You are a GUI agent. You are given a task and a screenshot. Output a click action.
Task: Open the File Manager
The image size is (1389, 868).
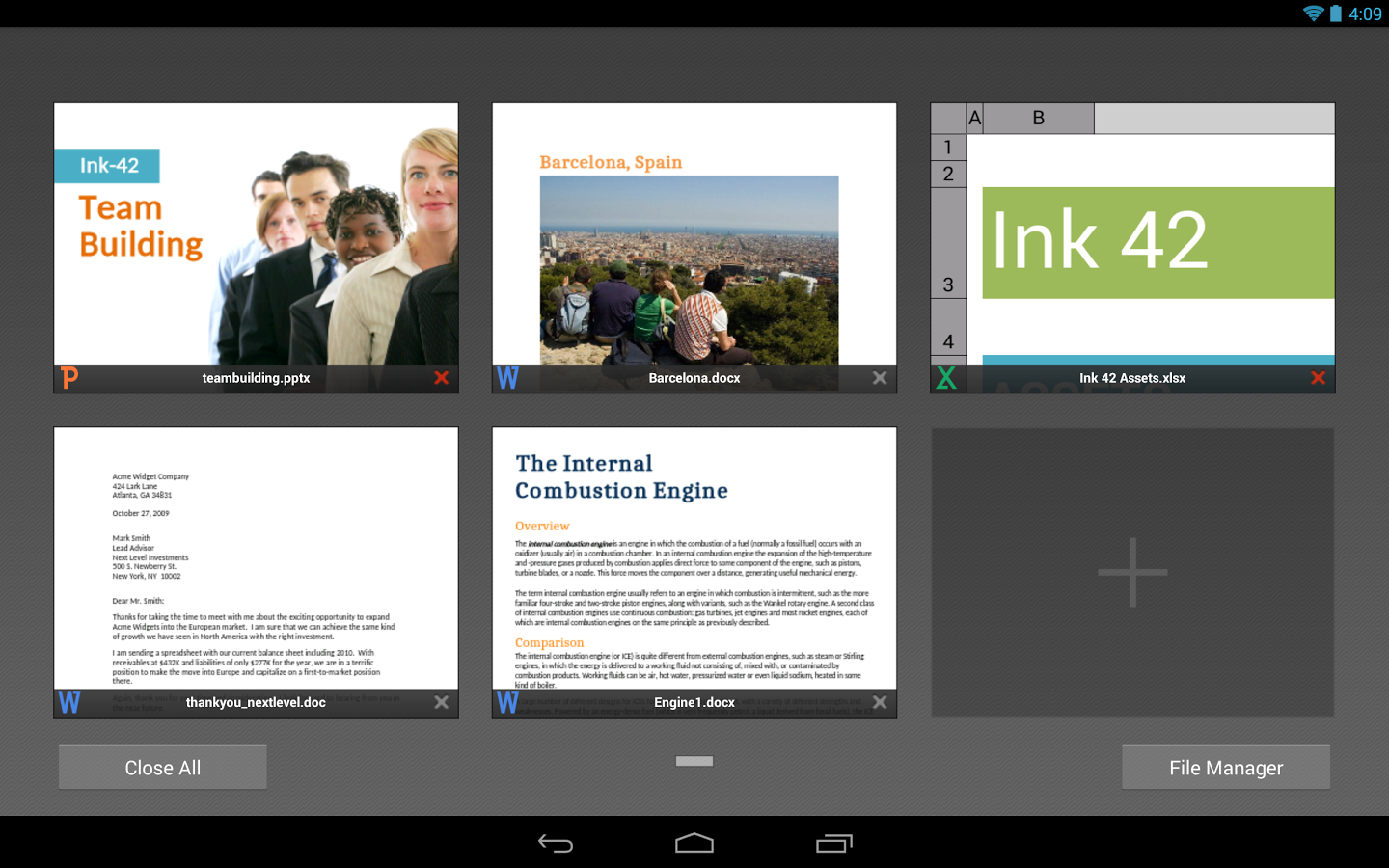tap(1225, 768)
